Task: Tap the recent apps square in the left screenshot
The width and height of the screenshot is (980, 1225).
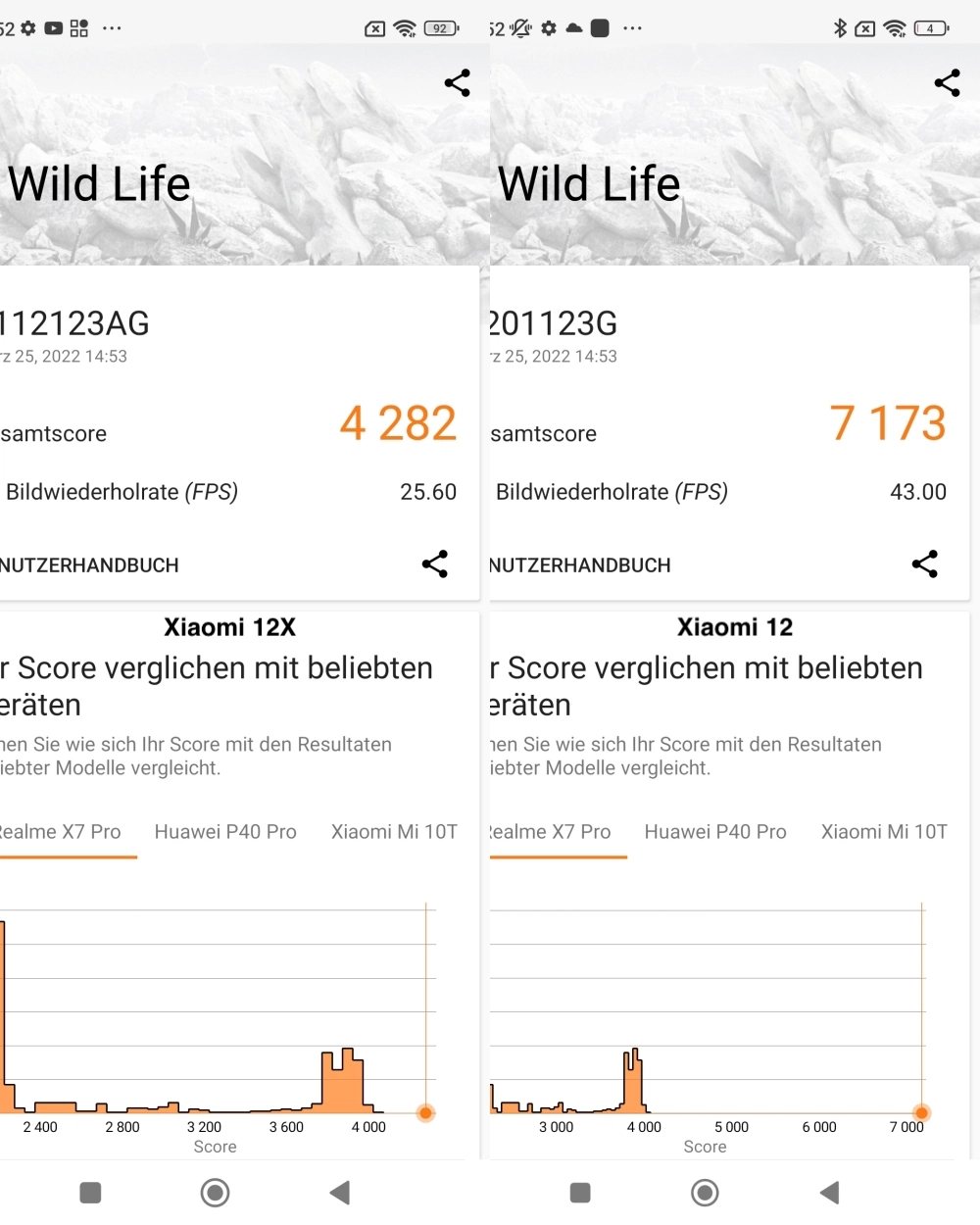Action: (x=90, y=1192)
